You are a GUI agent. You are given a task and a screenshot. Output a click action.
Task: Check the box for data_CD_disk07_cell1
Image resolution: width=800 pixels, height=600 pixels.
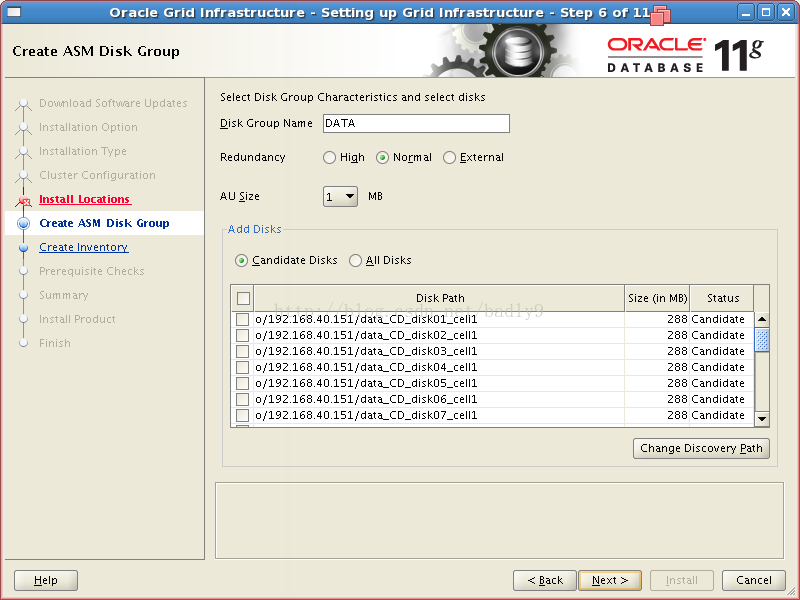coord(242,415)
